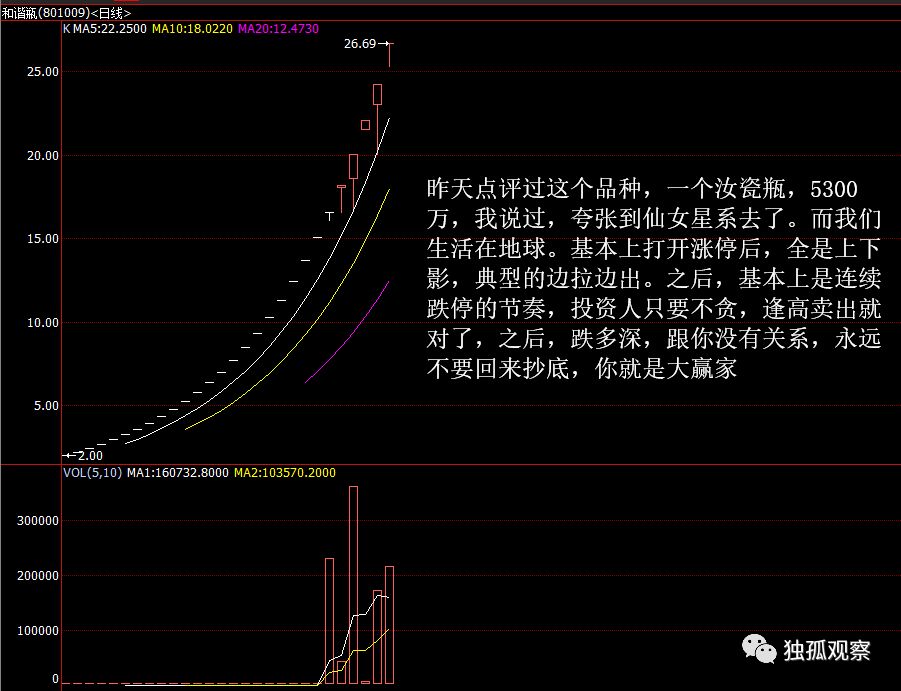
Task: Click the 26.69 high price marker
Action: pyautogui.click(x=360, y=44)
